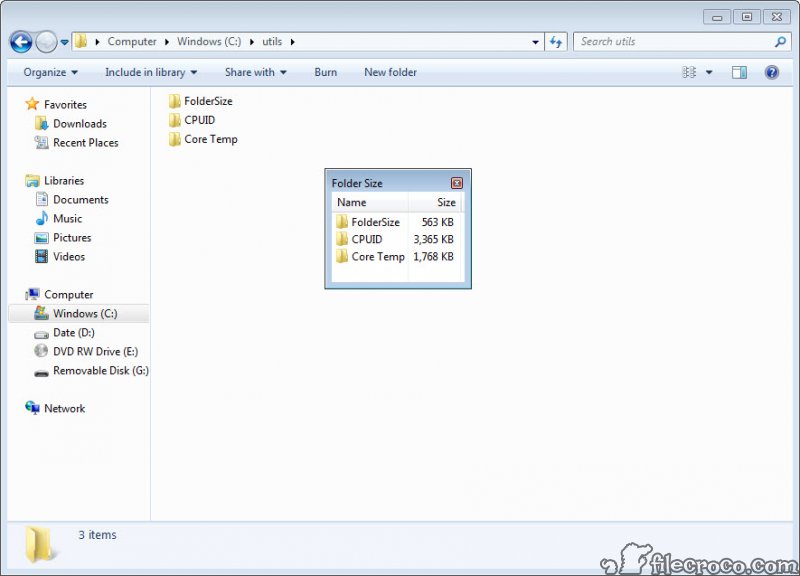Open the address bar history dropdown
The height and width of the screenshot is (576, 800).
[535, 42]
